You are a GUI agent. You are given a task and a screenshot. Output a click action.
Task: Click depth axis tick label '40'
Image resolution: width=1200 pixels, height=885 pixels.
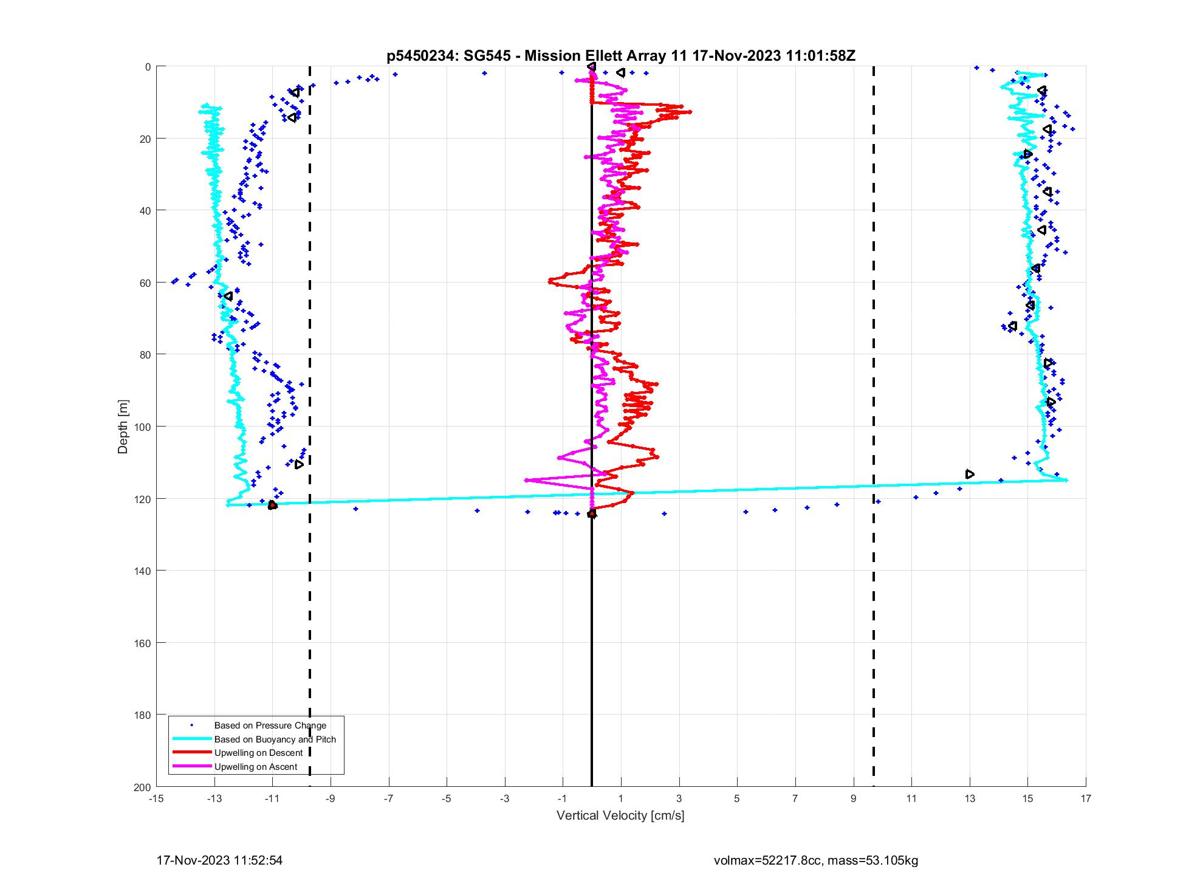click(x=144, y=211)
